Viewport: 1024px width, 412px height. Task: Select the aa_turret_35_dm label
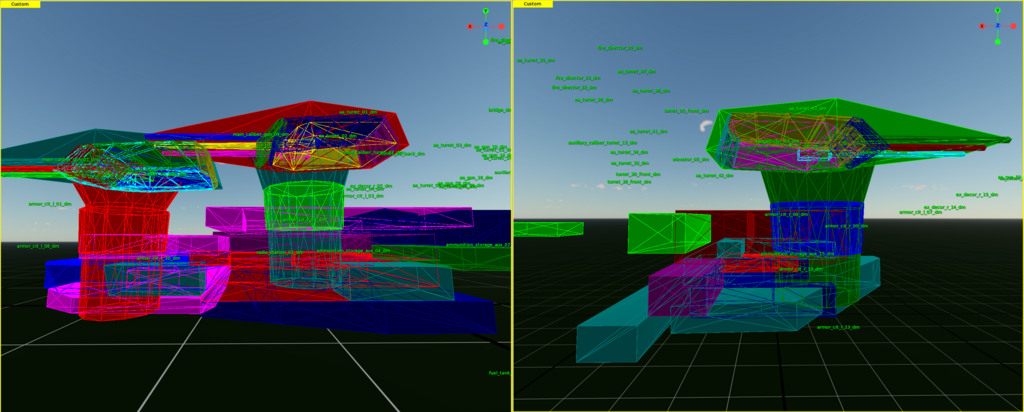534,60
